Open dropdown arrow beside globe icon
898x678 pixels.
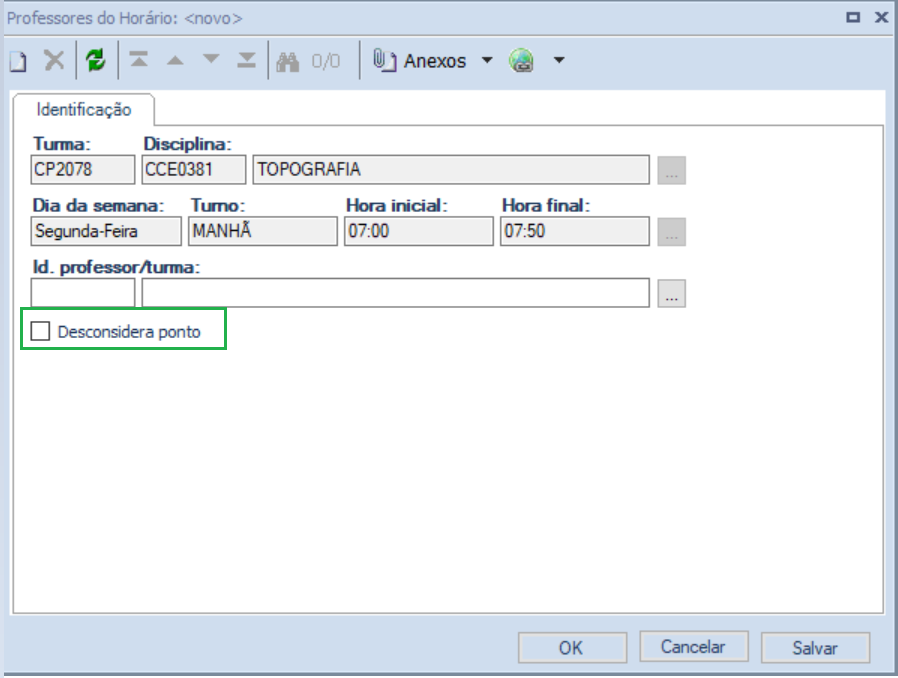click(559, 60)
